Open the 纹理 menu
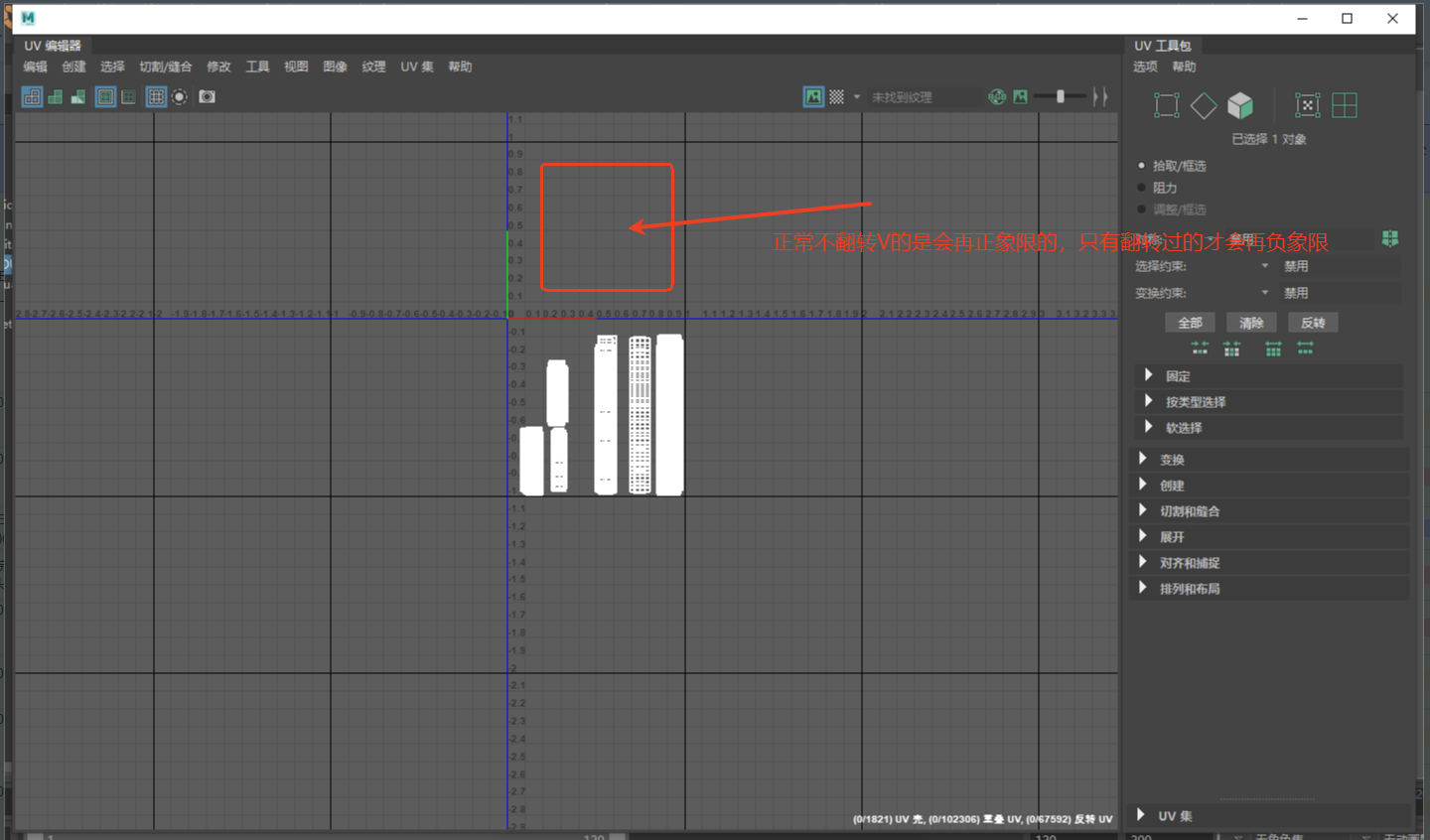Image resolution: width=1430 pixels, height=840 pixels. [373, 67]
